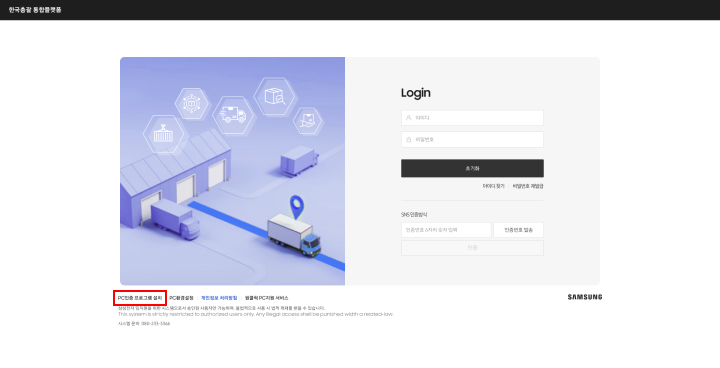Image resolution: width=720 pixels, height=368 pixels.
Task: Click the hand-truck cargo hexagon icon
Action: [x=308, y=121]
